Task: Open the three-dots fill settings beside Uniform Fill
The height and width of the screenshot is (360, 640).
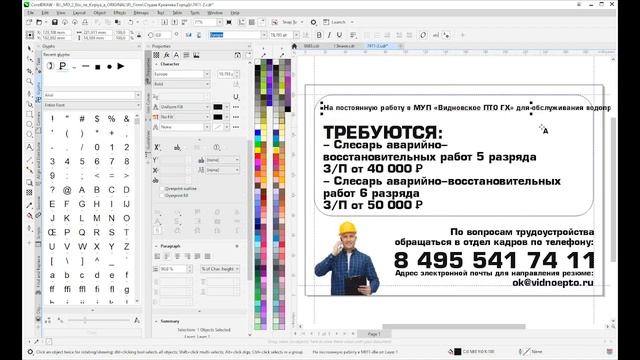Action: tap(236, 107)
